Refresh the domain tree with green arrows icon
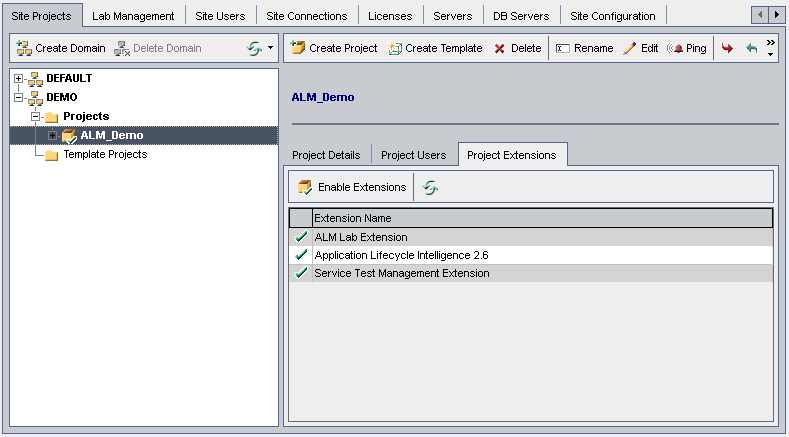 (255, 48)
